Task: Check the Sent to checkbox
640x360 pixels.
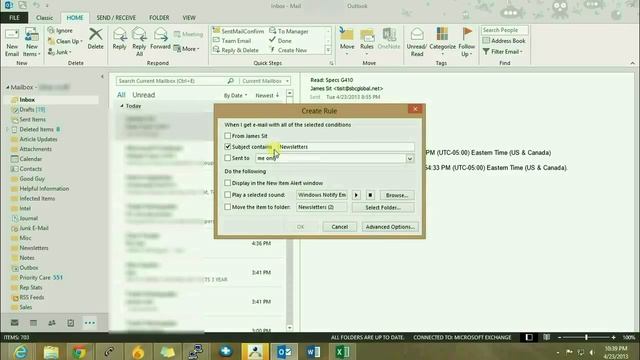Action: click(x=228, y=158)
